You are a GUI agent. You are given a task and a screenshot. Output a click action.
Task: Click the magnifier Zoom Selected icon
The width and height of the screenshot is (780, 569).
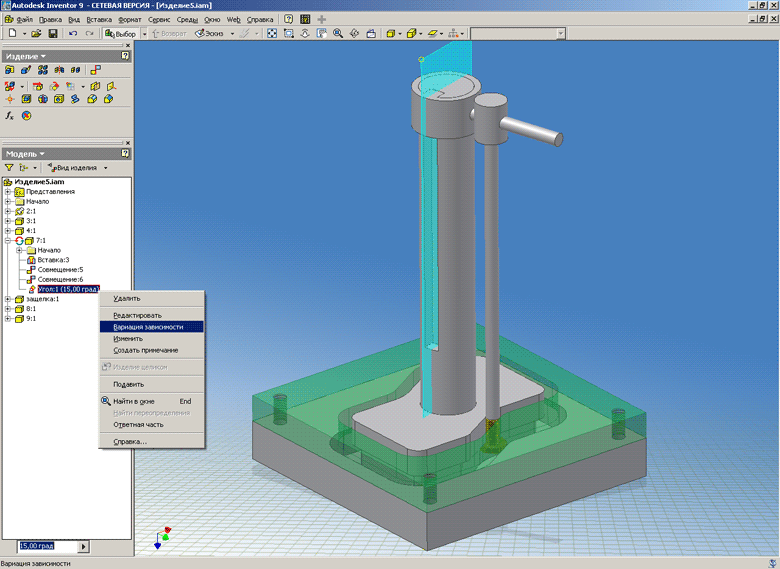click(x=338, y=33)
